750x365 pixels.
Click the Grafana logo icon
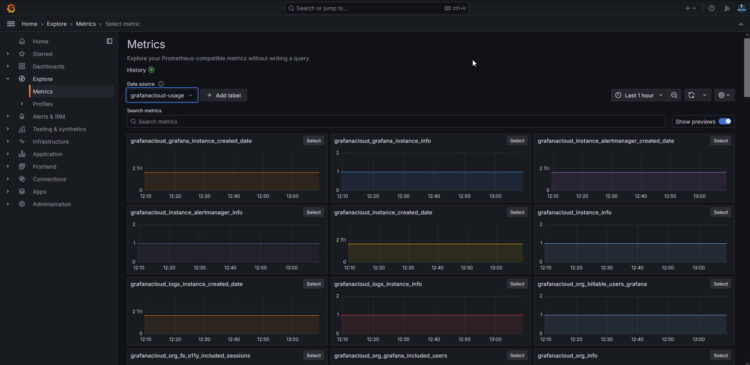11,8
